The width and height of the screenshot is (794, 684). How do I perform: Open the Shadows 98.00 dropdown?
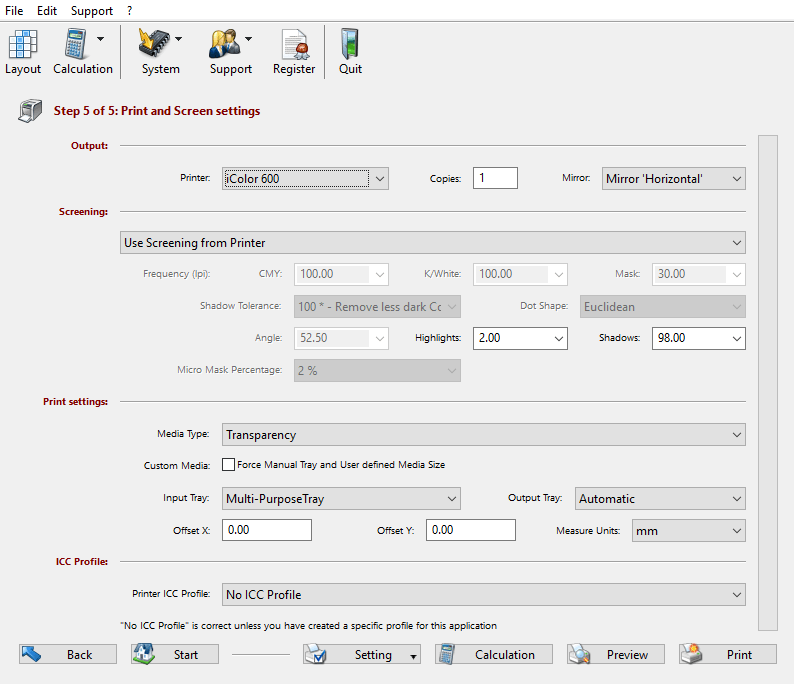tap(698, 338)
